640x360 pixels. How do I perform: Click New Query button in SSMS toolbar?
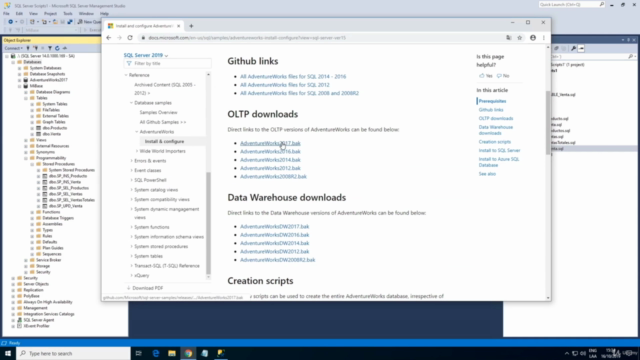[x=89, y=22]
